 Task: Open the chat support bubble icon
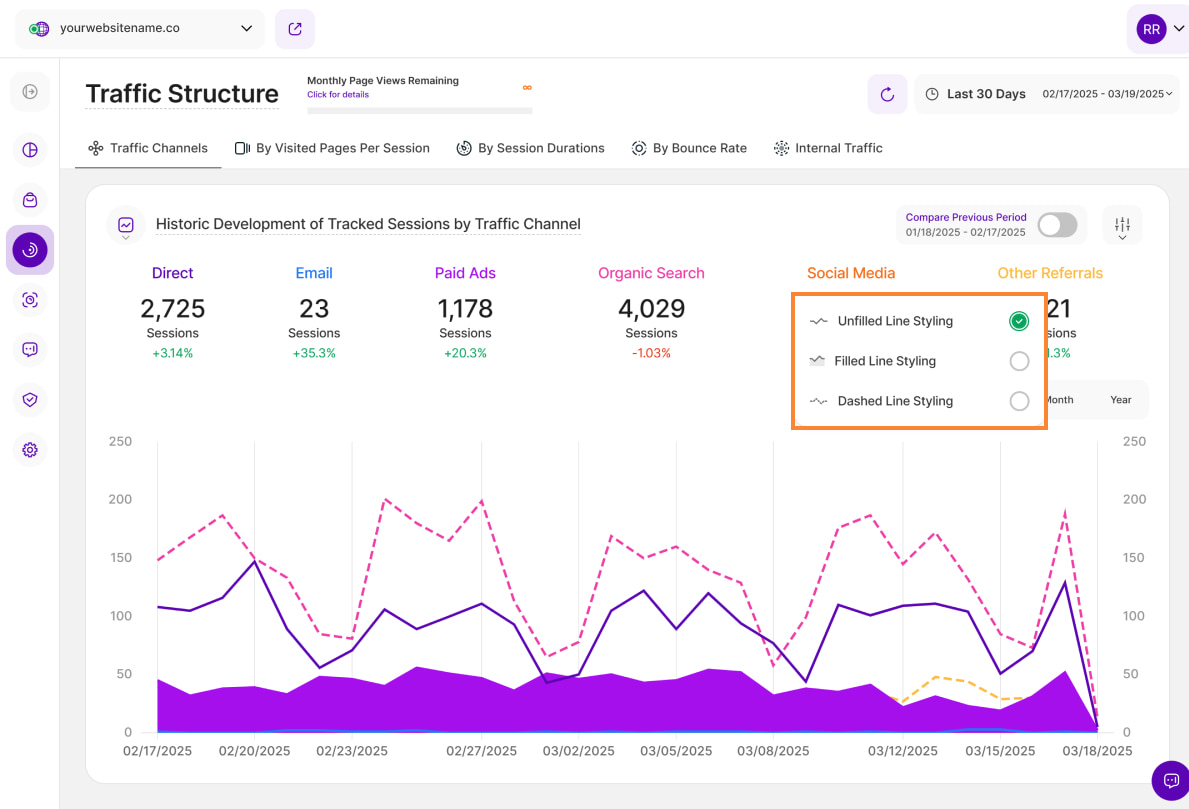pyautogui.click(x=1169, y=780)
